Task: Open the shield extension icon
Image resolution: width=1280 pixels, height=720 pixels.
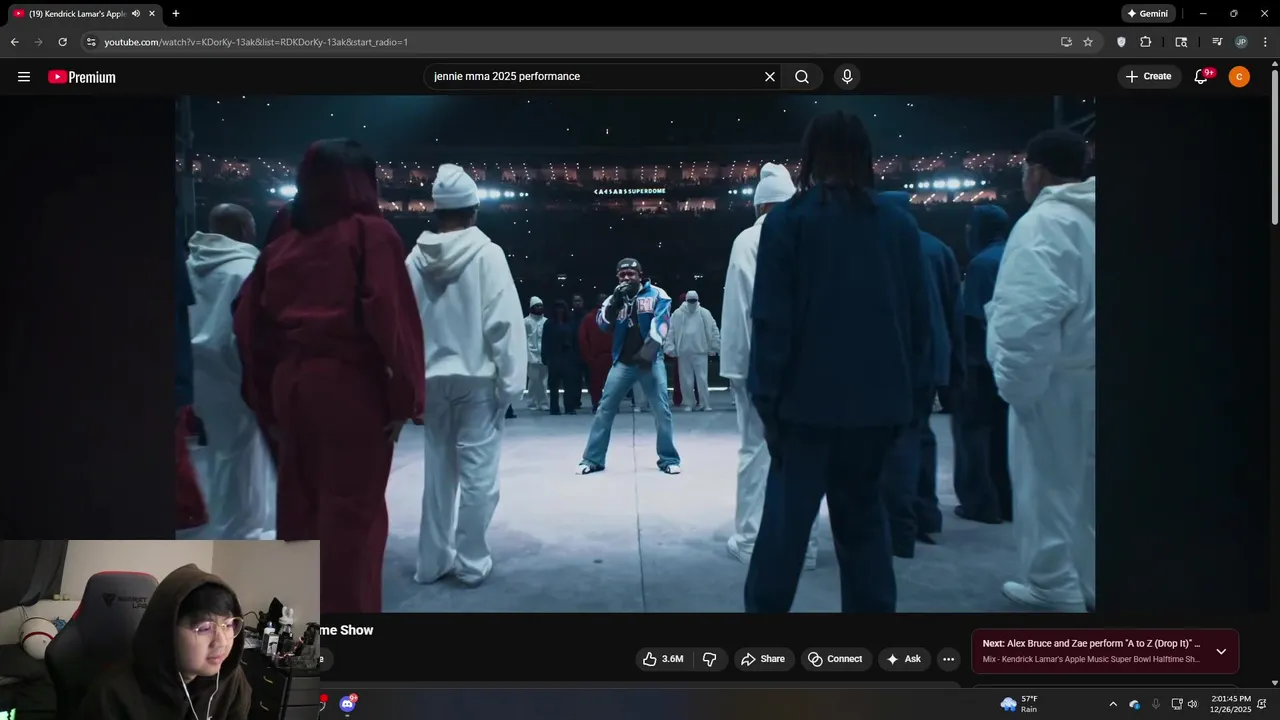Action: pos(1121,42)
